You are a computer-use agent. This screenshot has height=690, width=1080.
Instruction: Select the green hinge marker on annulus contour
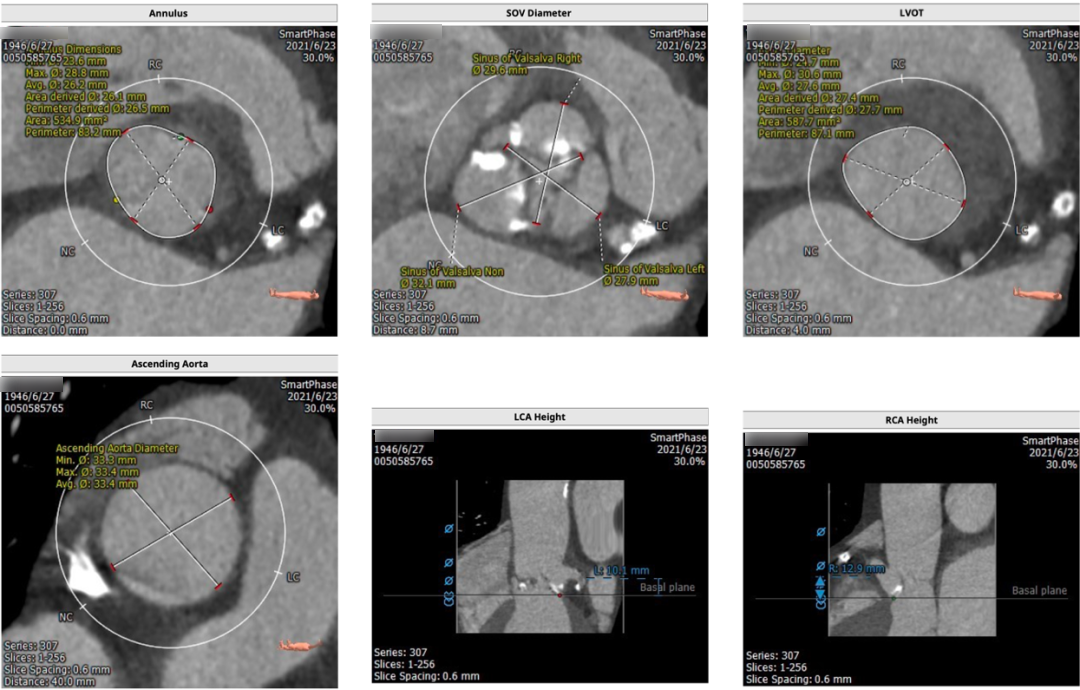click(x=181, y=137)
